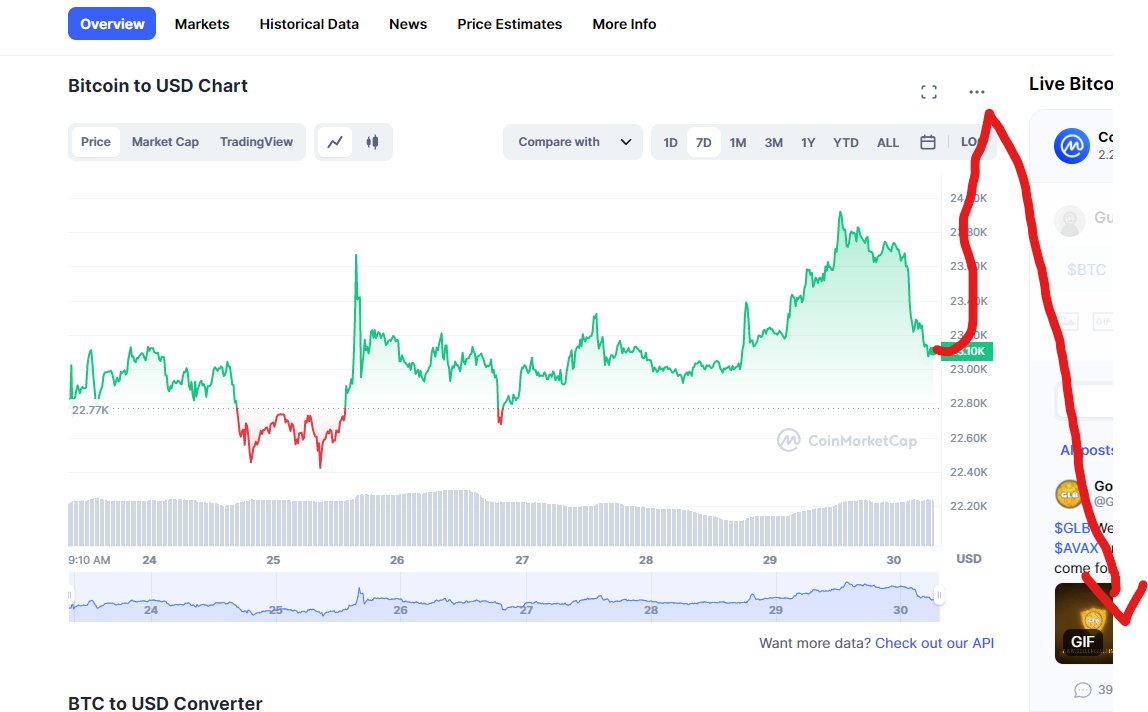Click the BTC to USD Converter heading
The width and height of the screenshot is (1148, 712).
tap(165, 703)
